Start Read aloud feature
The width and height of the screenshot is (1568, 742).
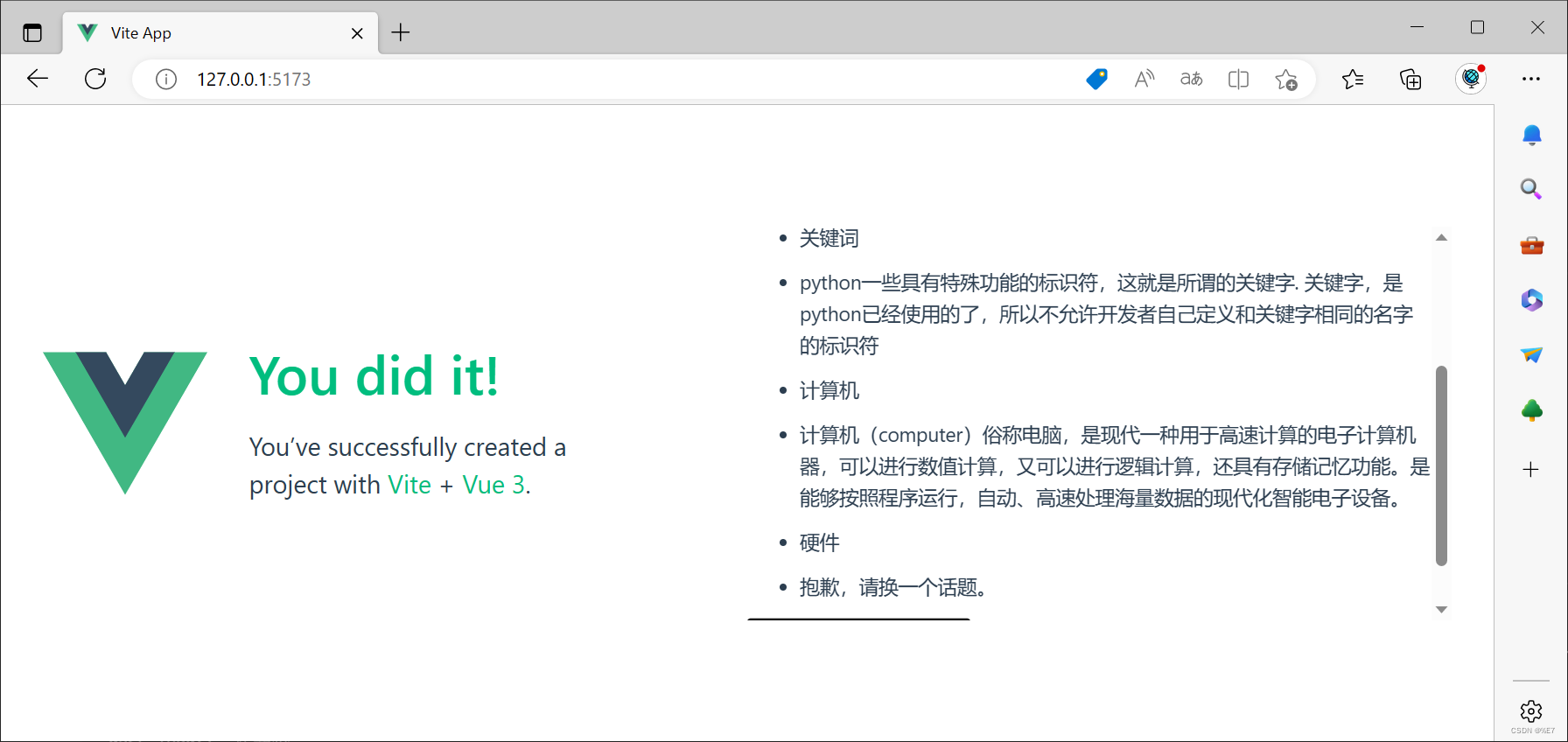coord(1144,79)
